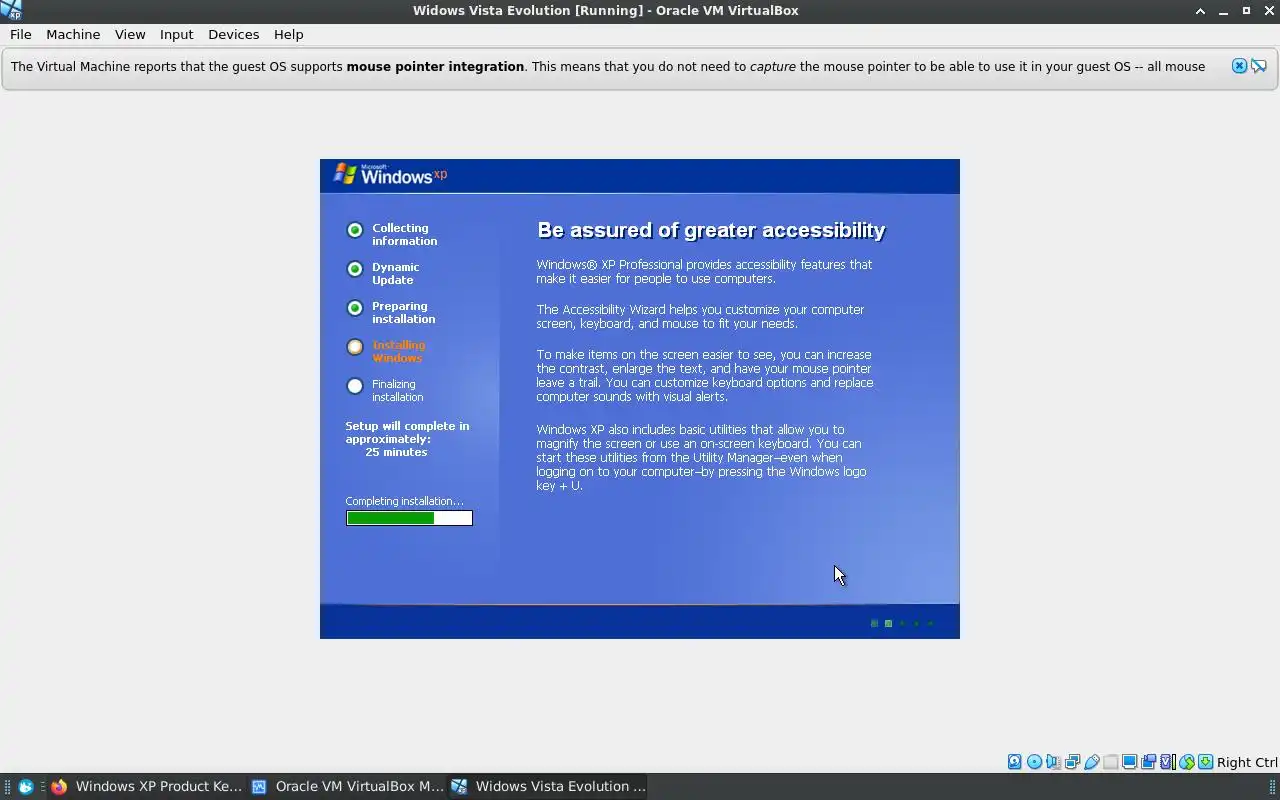Click the 'Completing installation...' status label
This screenshot has height=800, width=1280.
(404, 501)
